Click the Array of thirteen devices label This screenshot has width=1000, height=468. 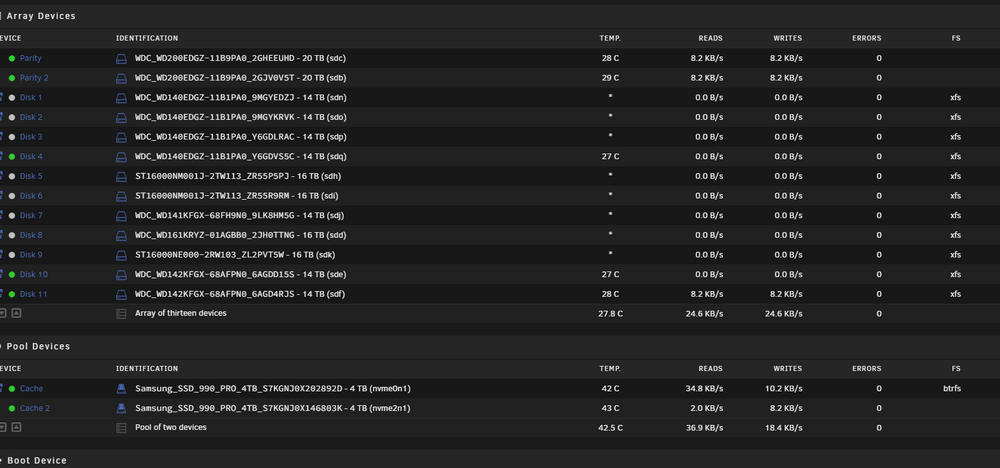click(x=180, y=314)
